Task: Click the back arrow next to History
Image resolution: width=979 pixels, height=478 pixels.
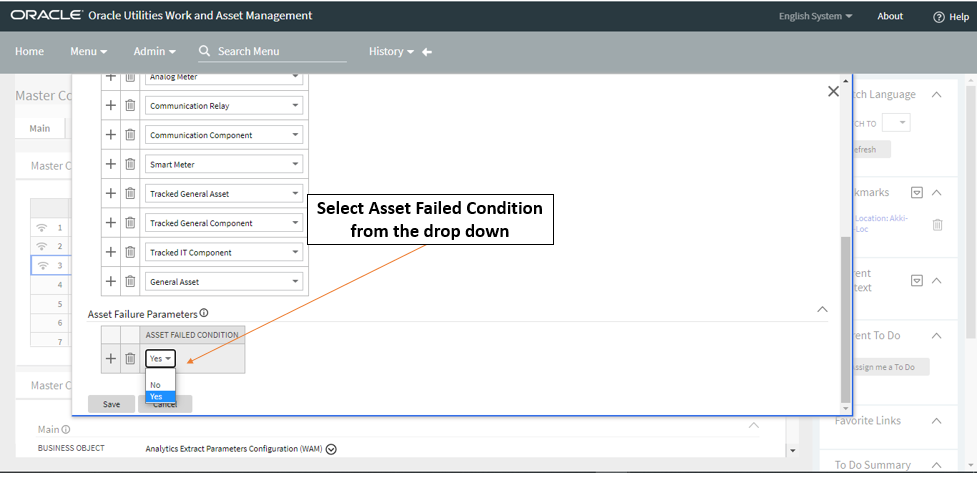Action: pos(427,52)
